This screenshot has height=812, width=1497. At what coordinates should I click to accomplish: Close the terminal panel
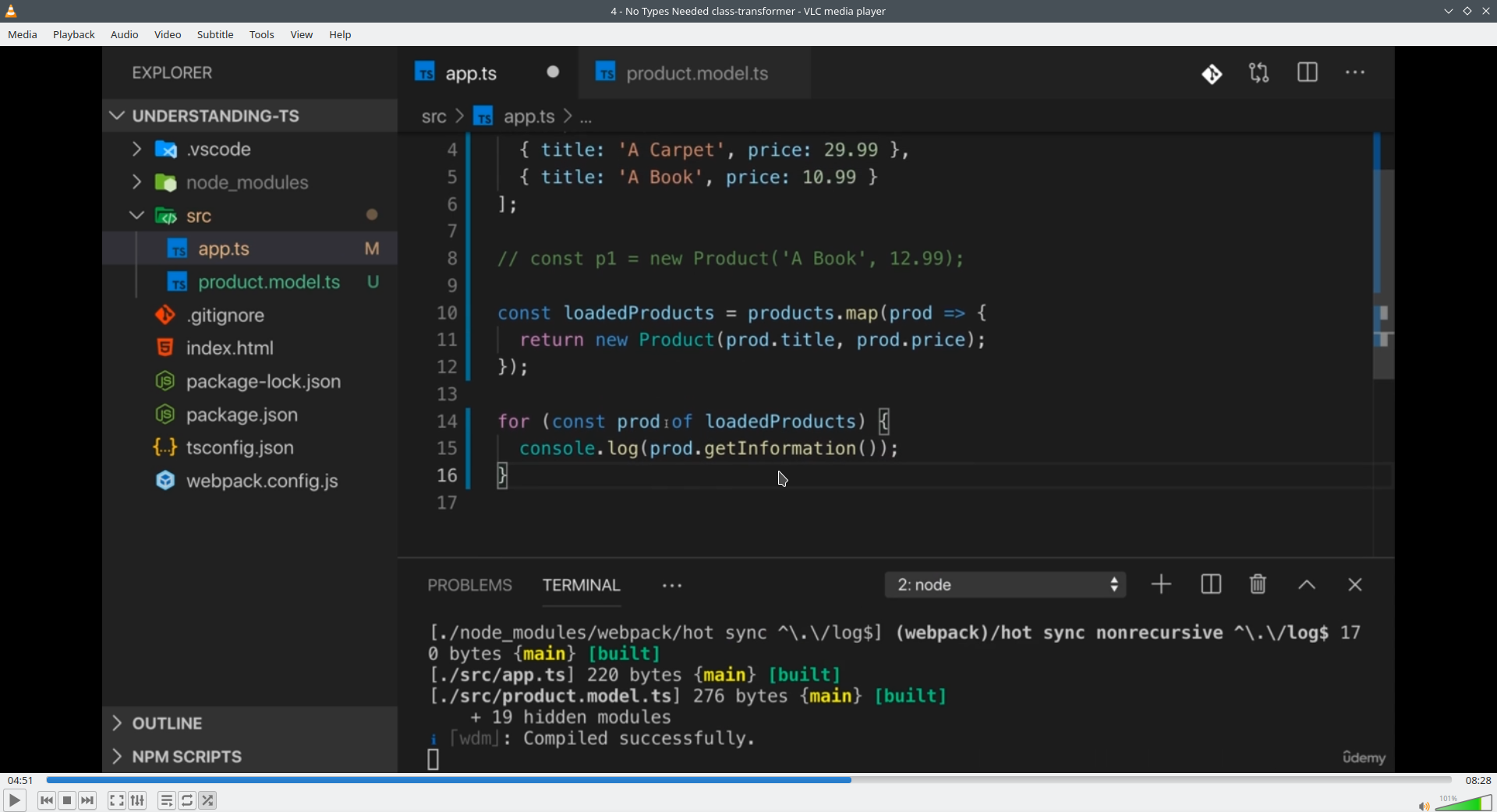pyautogui.click(x=1355, y=584)
